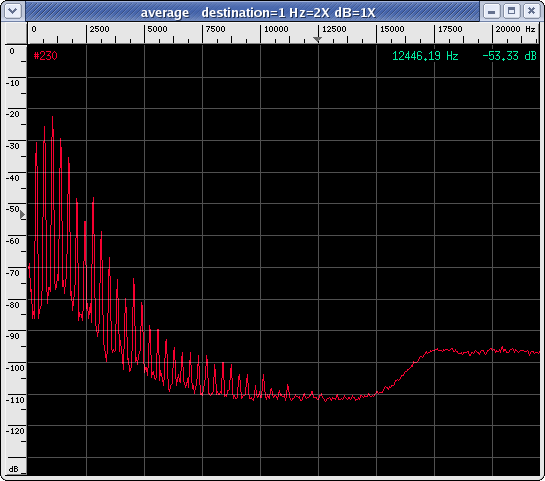Click the -30 label on dB ruler
The image size is (545, 481).
pos(13,146)
